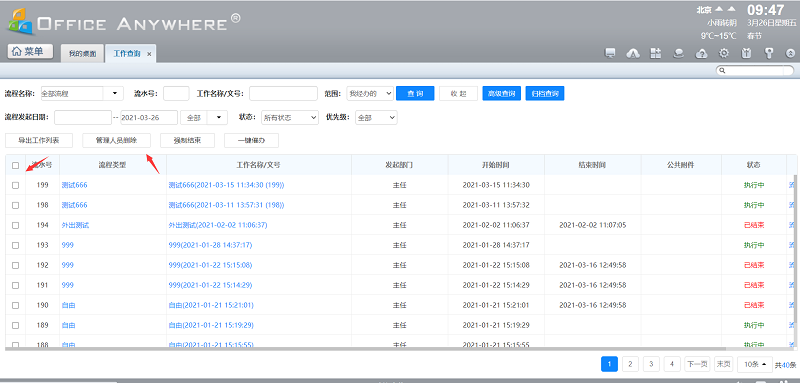Click 导出工作列表 export button
This screenshot has height=383, width=800.
tap(39, 140)
